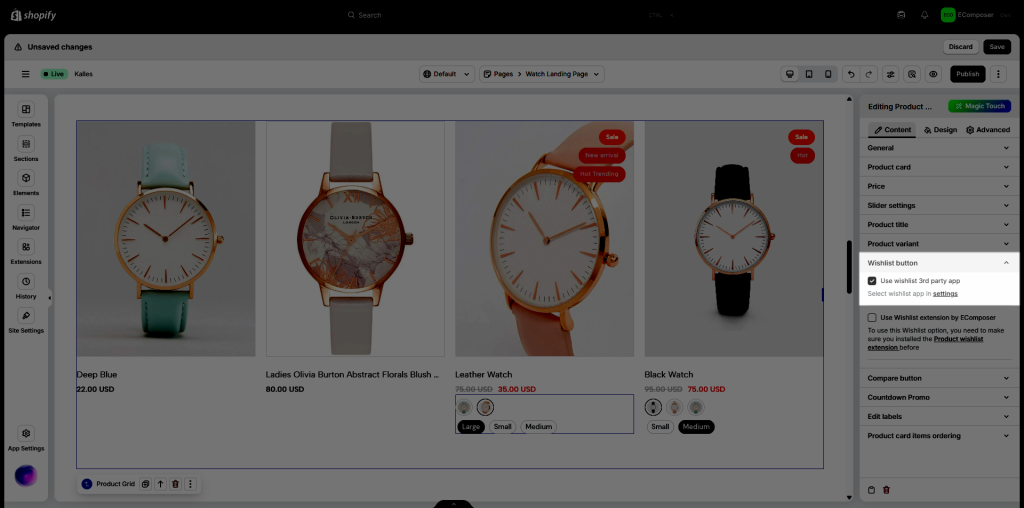This screenshot has width=1024, height=508.
Task: Switch to the Advanced tab
Action: (x=987, y=130)
